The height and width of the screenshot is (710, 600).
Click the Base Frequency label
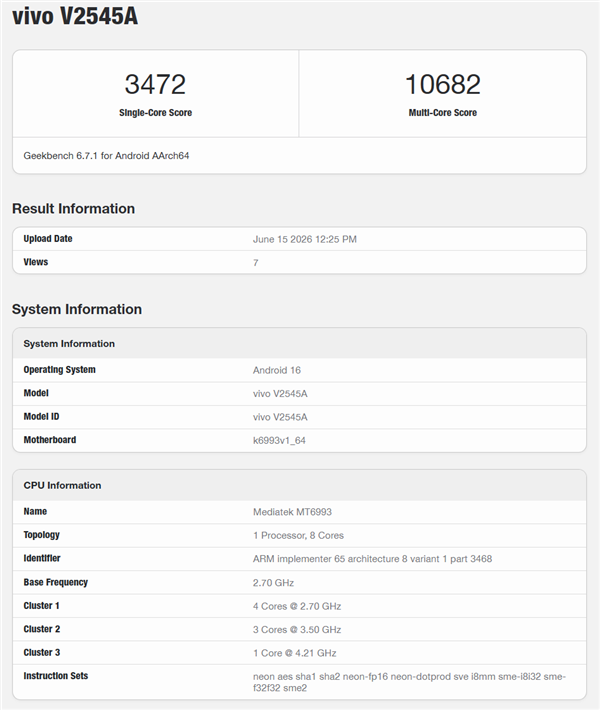point(56,582)
